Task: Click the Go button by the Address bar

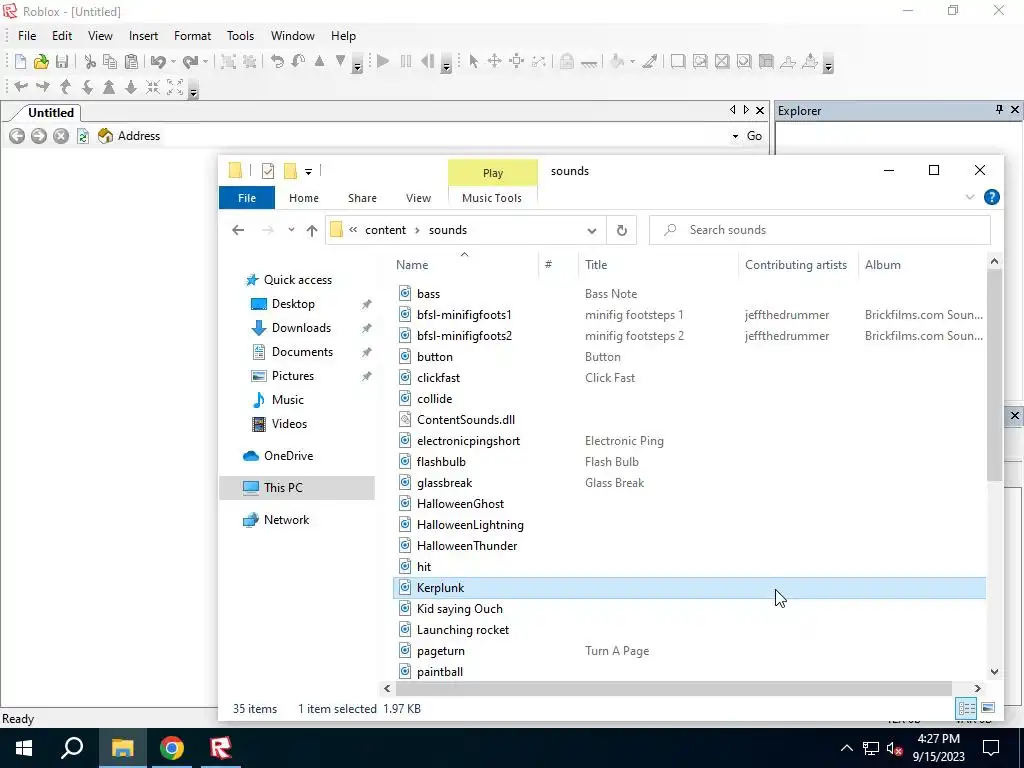Action: (754, 136)
